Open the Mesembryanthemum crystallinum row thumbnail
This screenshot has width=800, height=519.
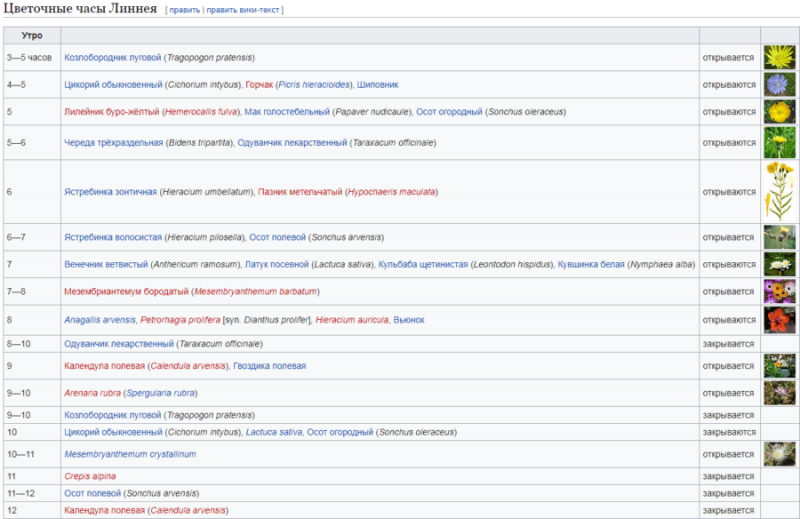coord(780,454)
